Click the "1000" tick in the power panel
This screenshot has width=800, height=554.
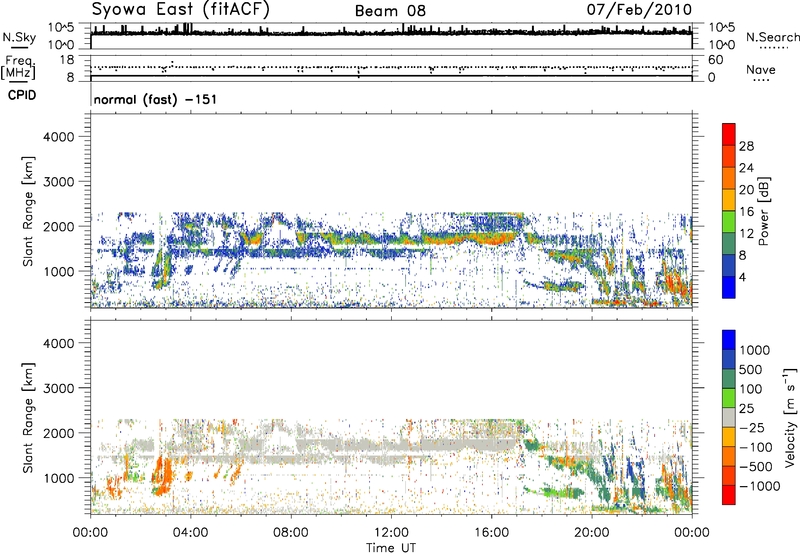[58, 271]
